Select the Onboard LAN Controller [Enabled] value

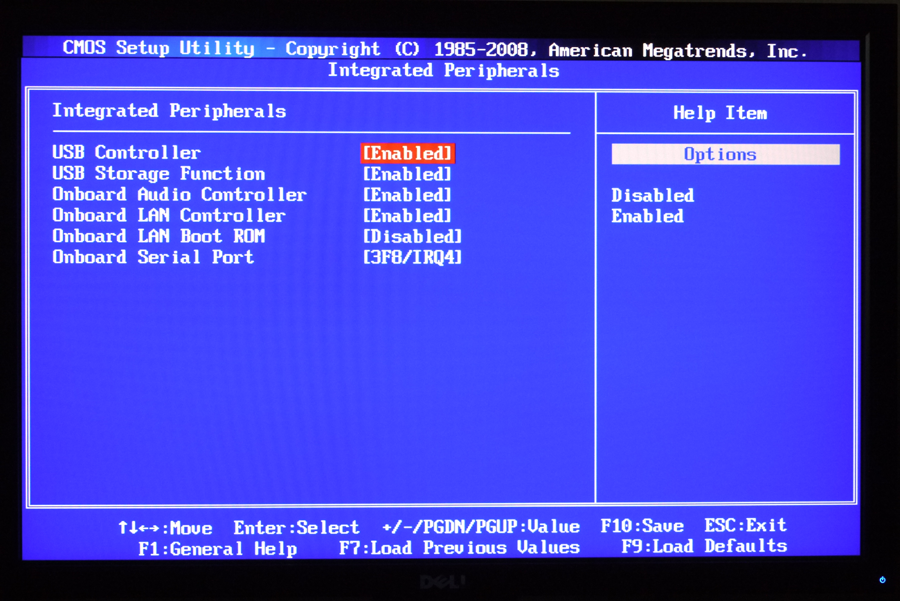[407, 216]
